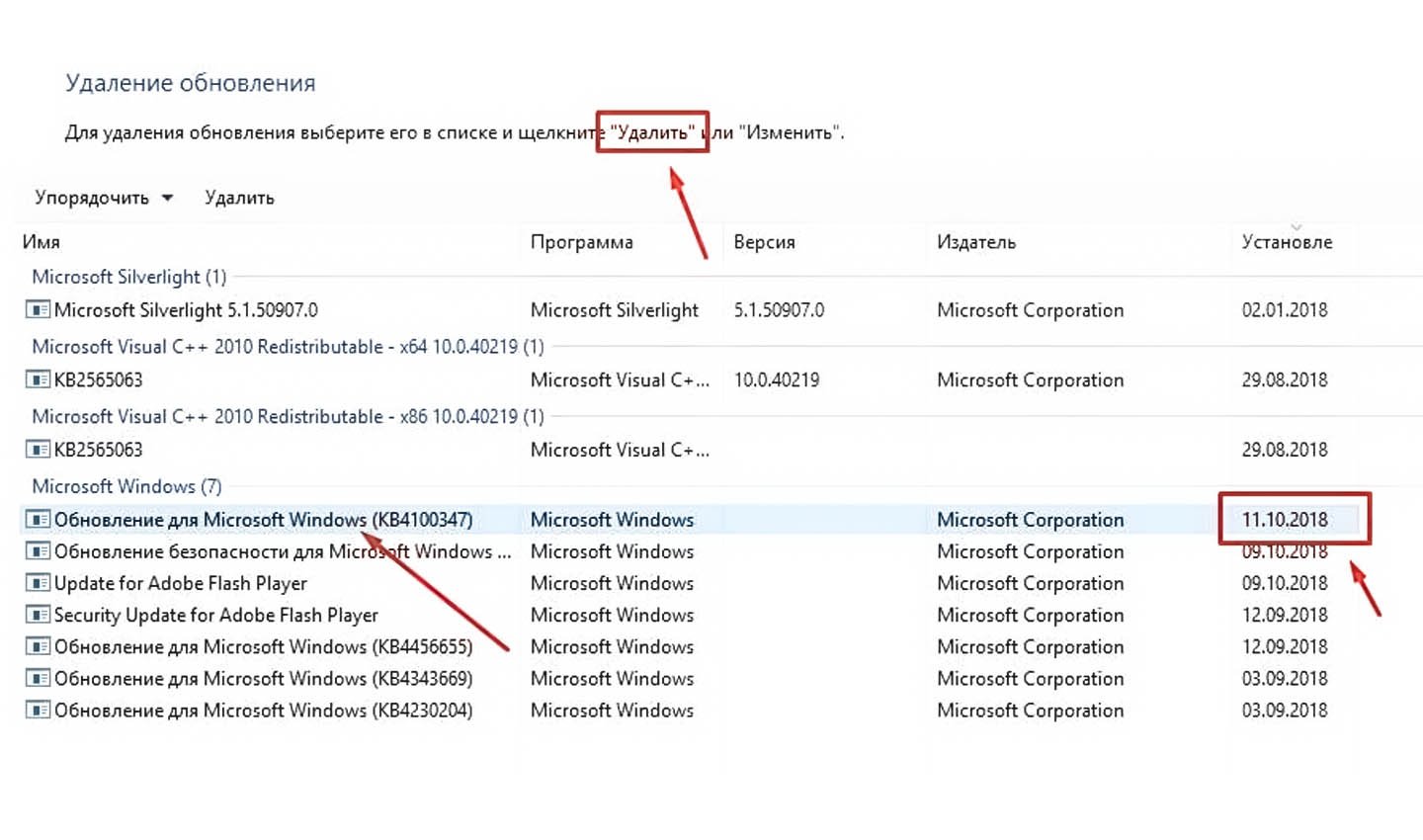Click version cell 10.0.40219
The height and width of the screenshot is (840, 1423).
777,379
